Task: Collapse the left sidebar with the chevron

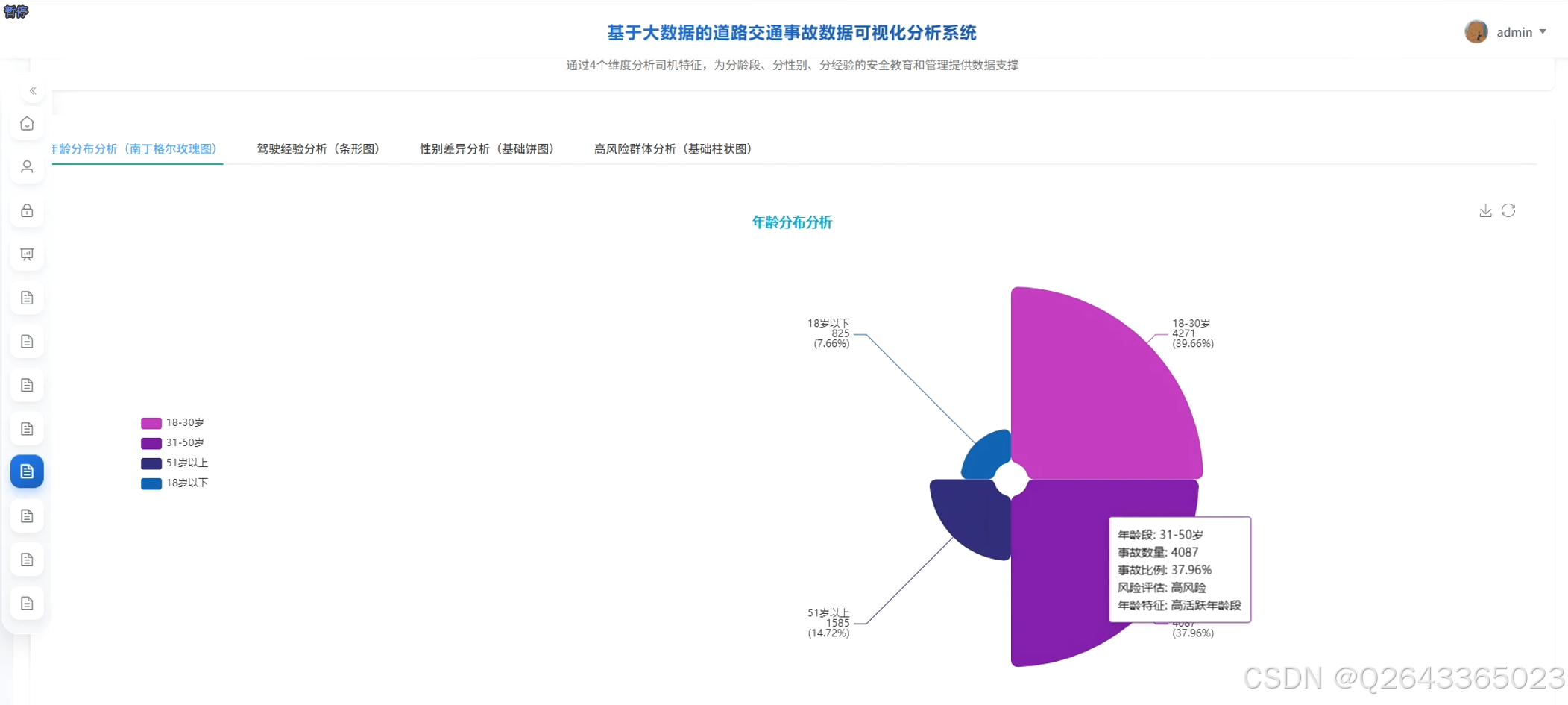Action: coord(33,90)
